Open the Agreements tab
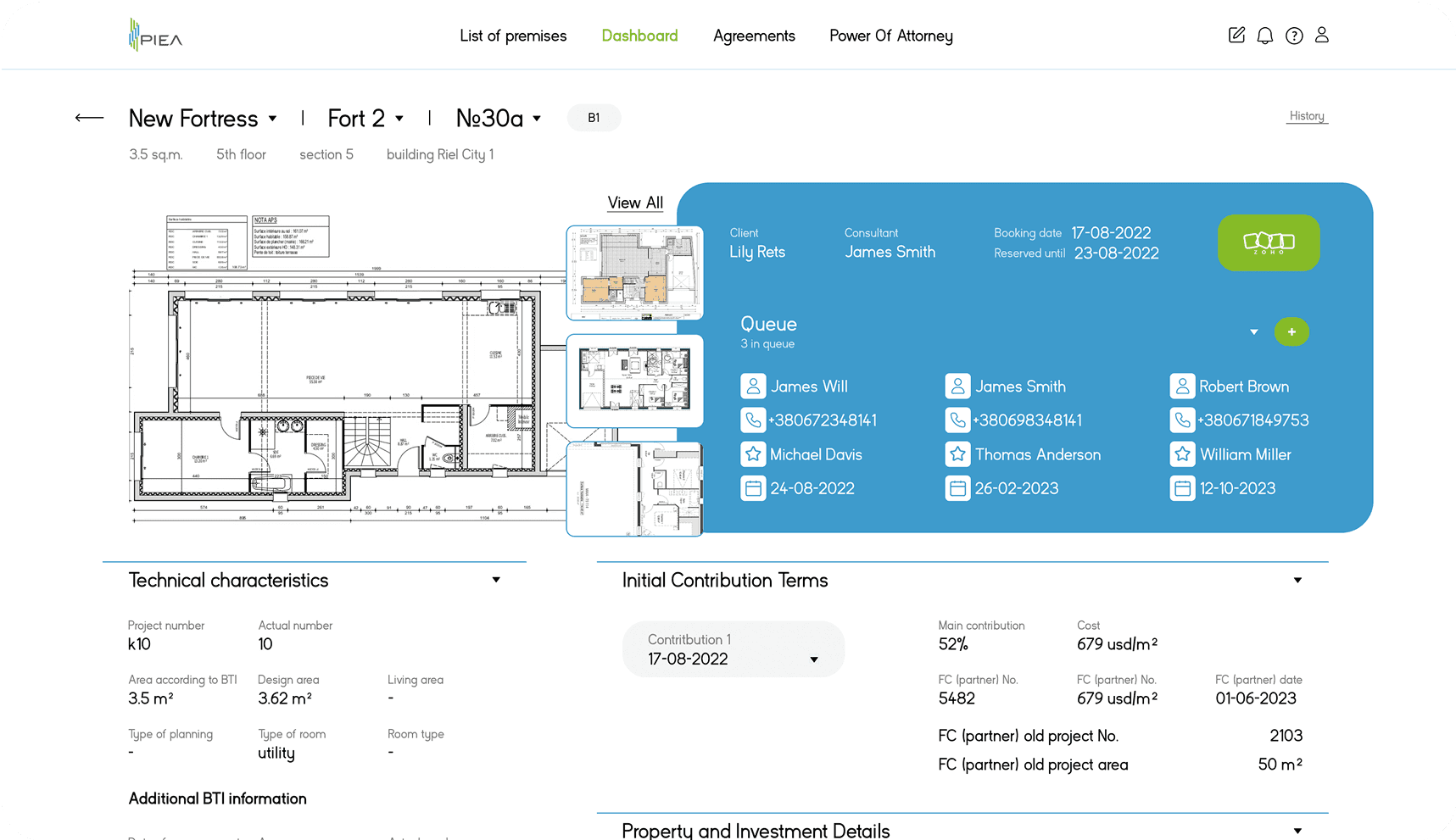 click(754, 36)
